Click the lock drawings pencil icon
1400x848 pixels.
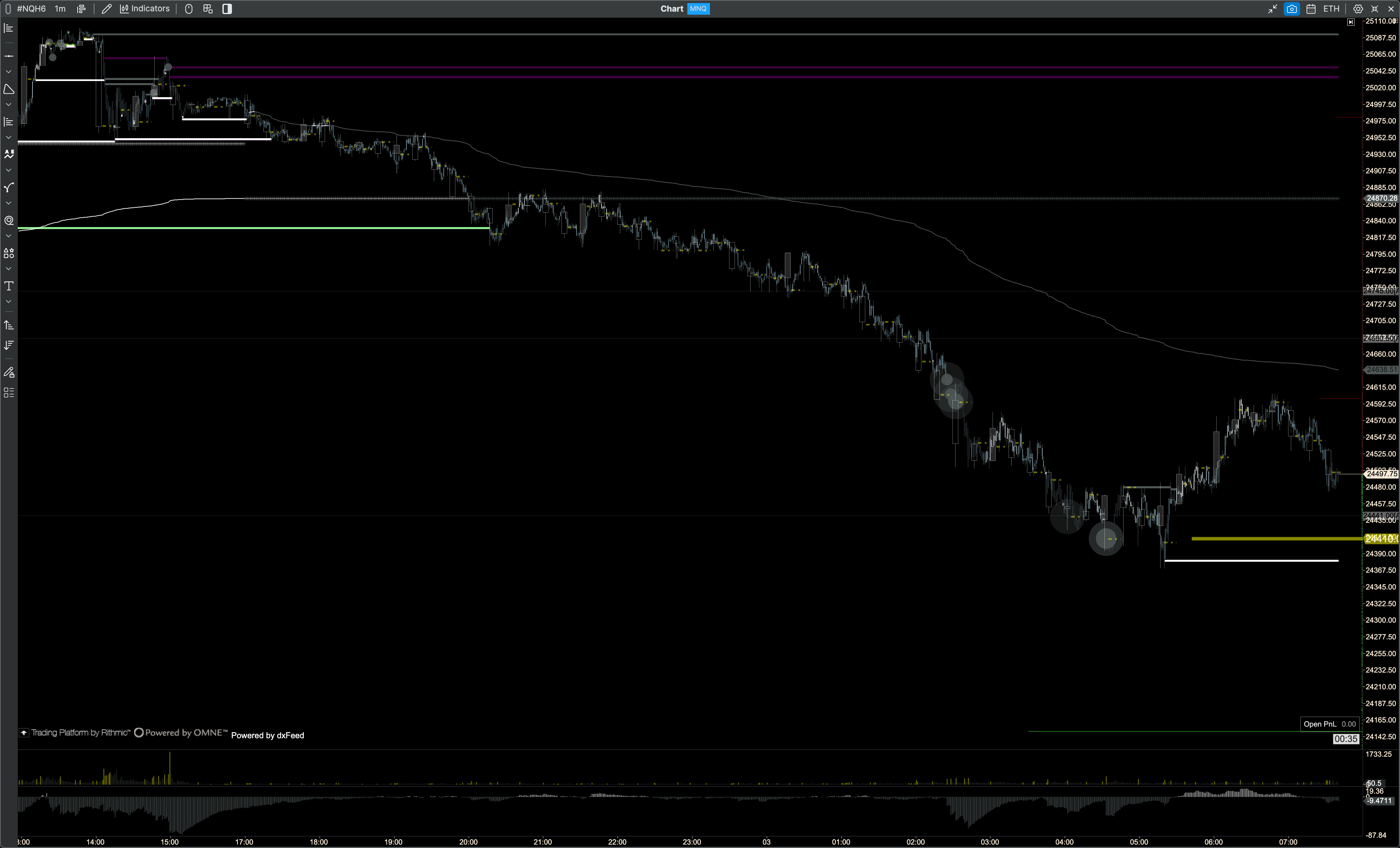coord(9,373)
